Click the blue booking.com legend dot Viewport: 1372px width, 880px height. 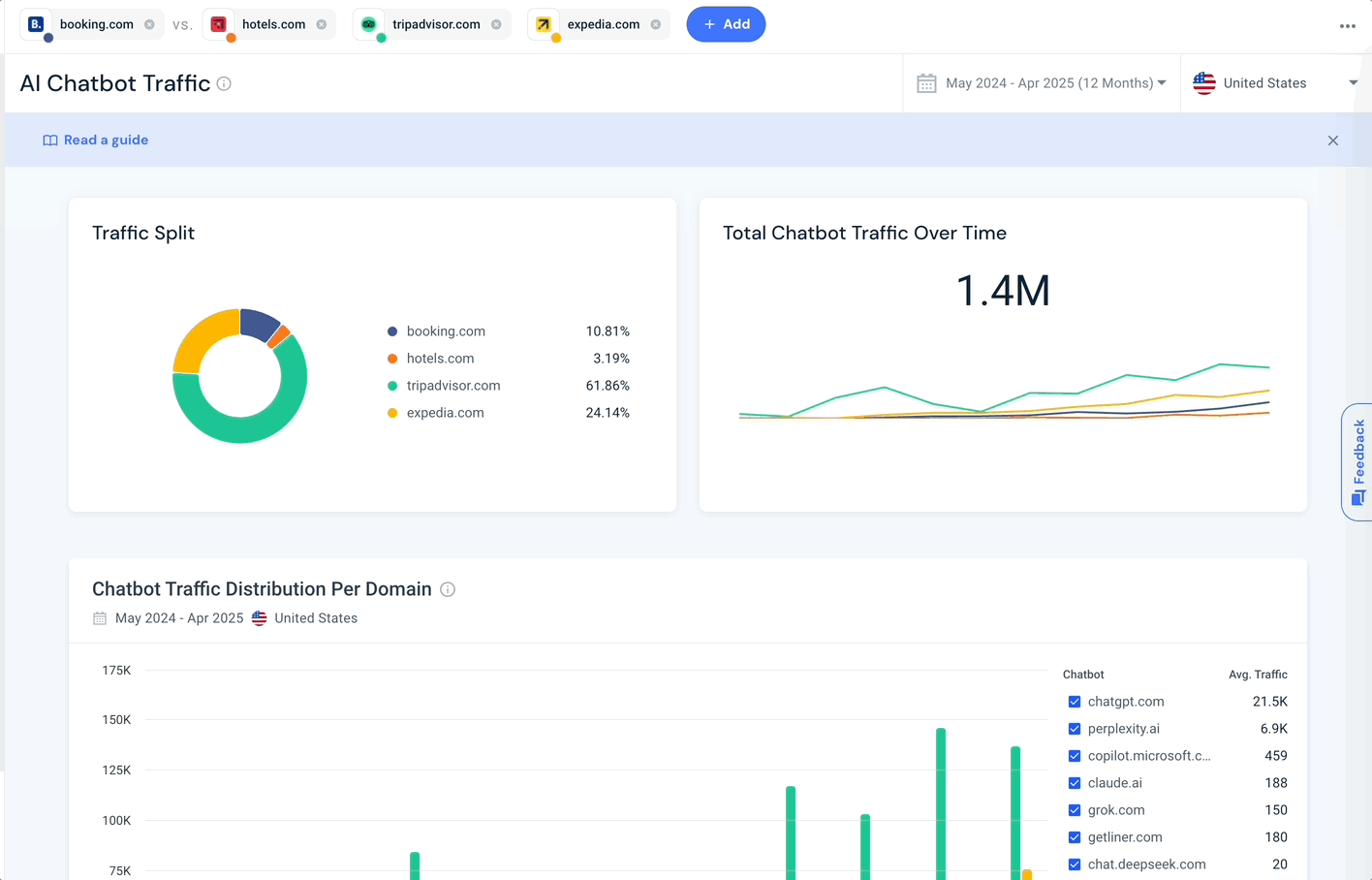(x=392, y=331)
